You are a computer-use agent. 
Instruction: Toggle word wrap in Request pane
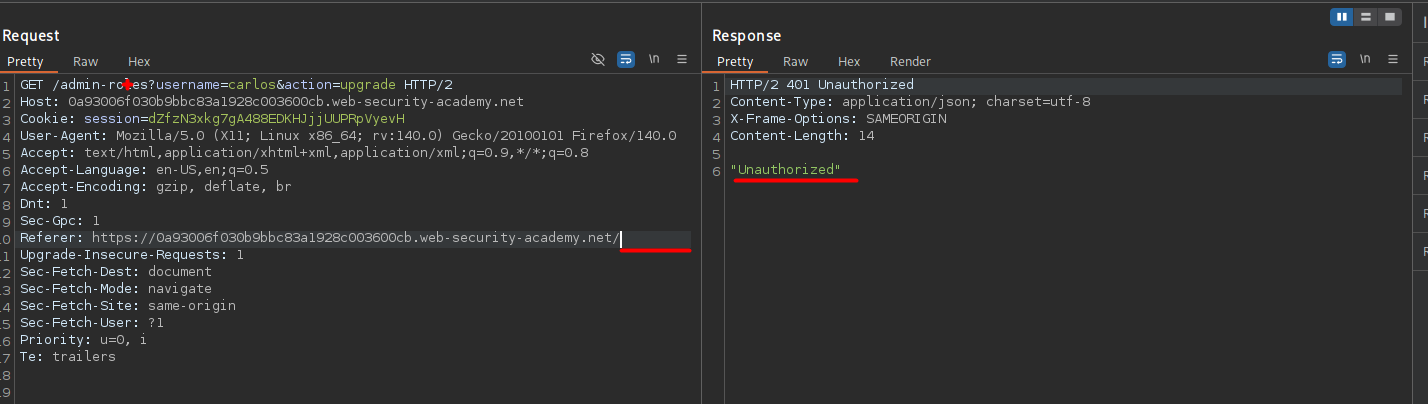626,60
